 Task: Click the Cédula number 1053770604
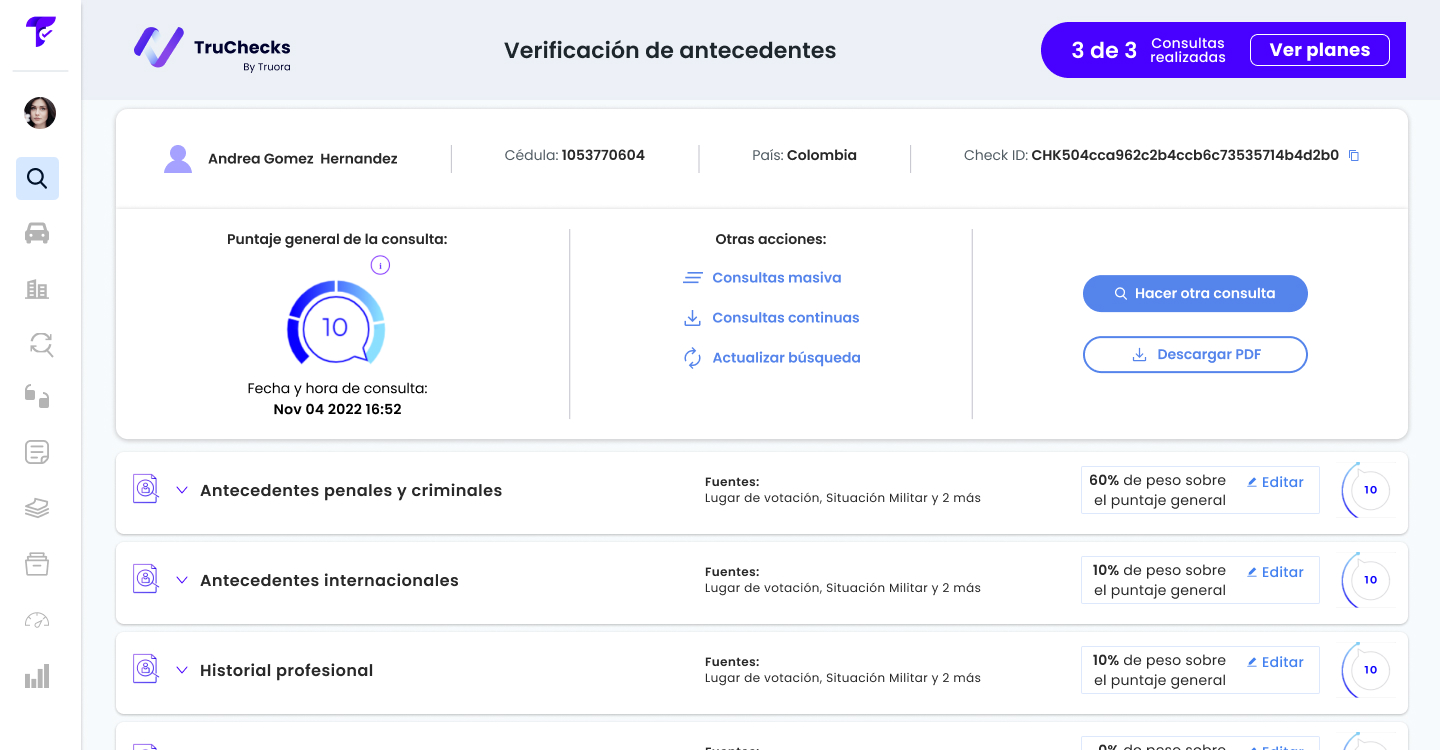[x=603, y=156]
